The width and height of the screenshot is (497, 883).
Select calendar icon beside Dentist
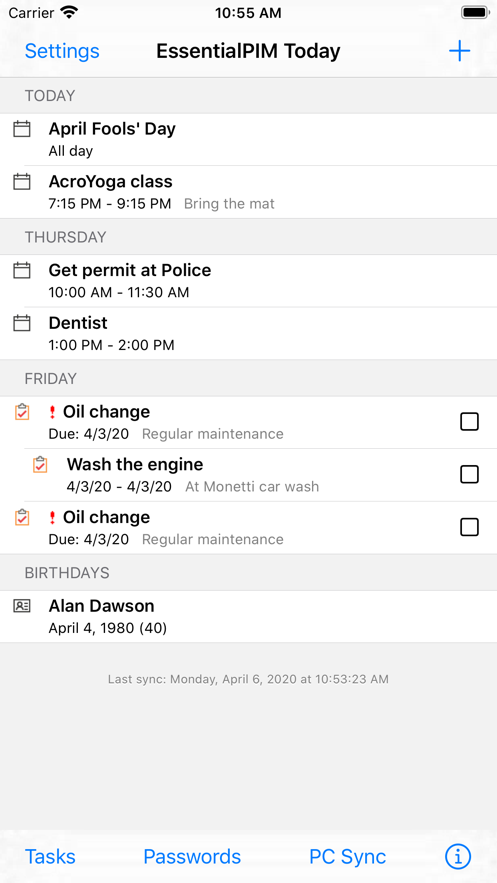pos(21,323)
